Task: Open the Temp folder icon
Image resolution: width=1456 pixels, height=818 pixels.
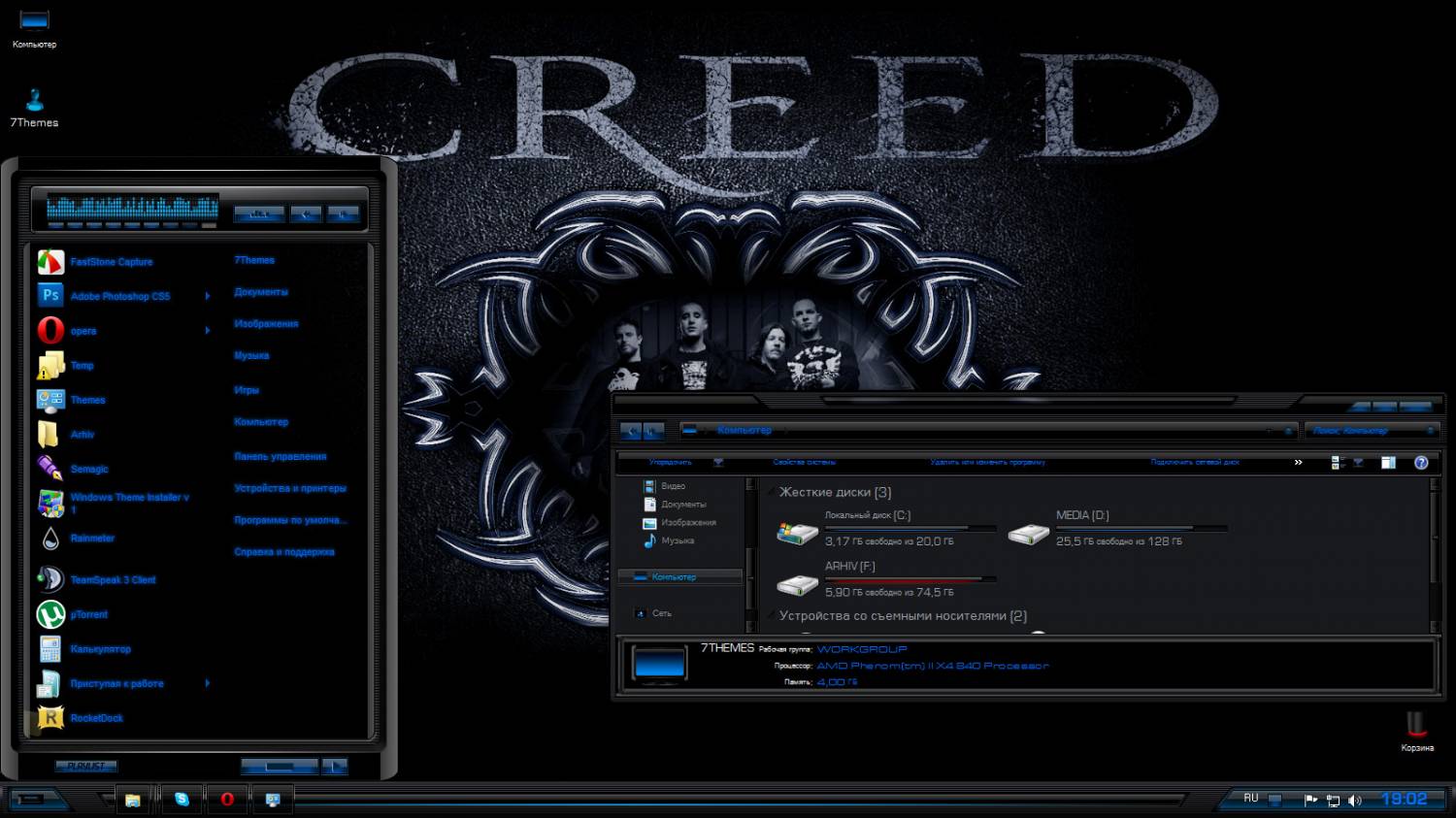Action: pyautogui.click(x=50, y=366)
